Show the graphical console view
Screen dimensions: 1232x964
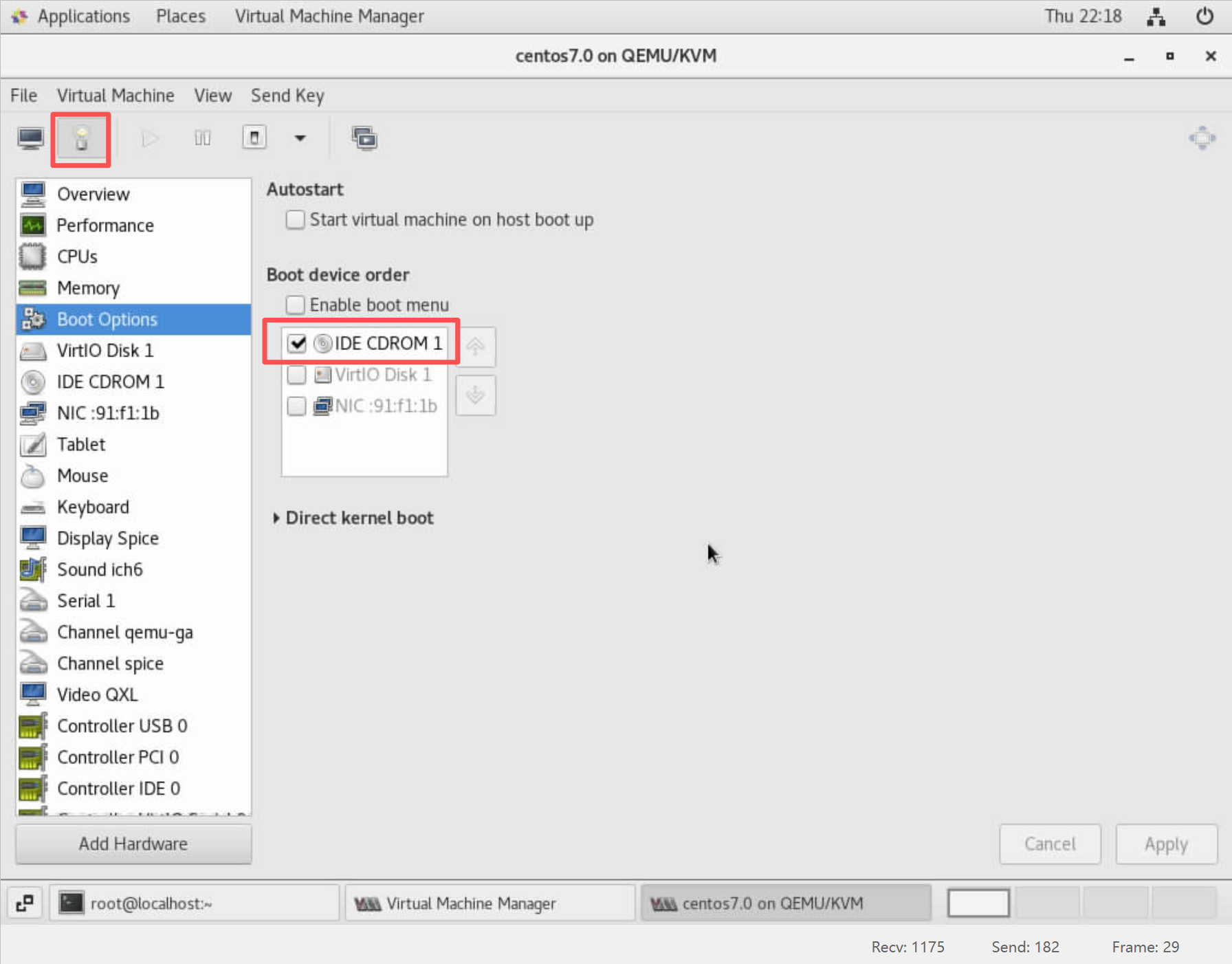click(x=30, y=138)
